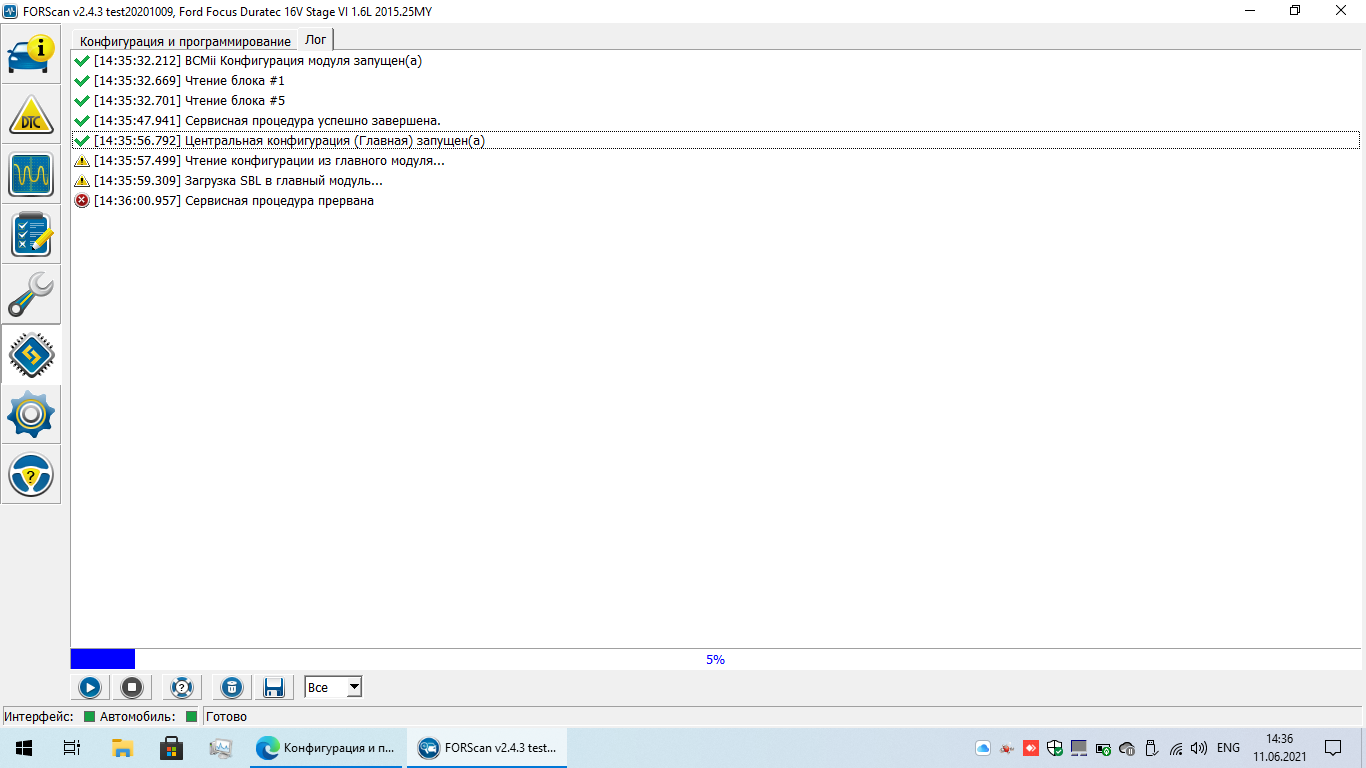Image resolution: width=1366 pixels, height=768 pixels.
Task: Expand the 'Все' log filter dropdown
Action: [x=353, y=687]
